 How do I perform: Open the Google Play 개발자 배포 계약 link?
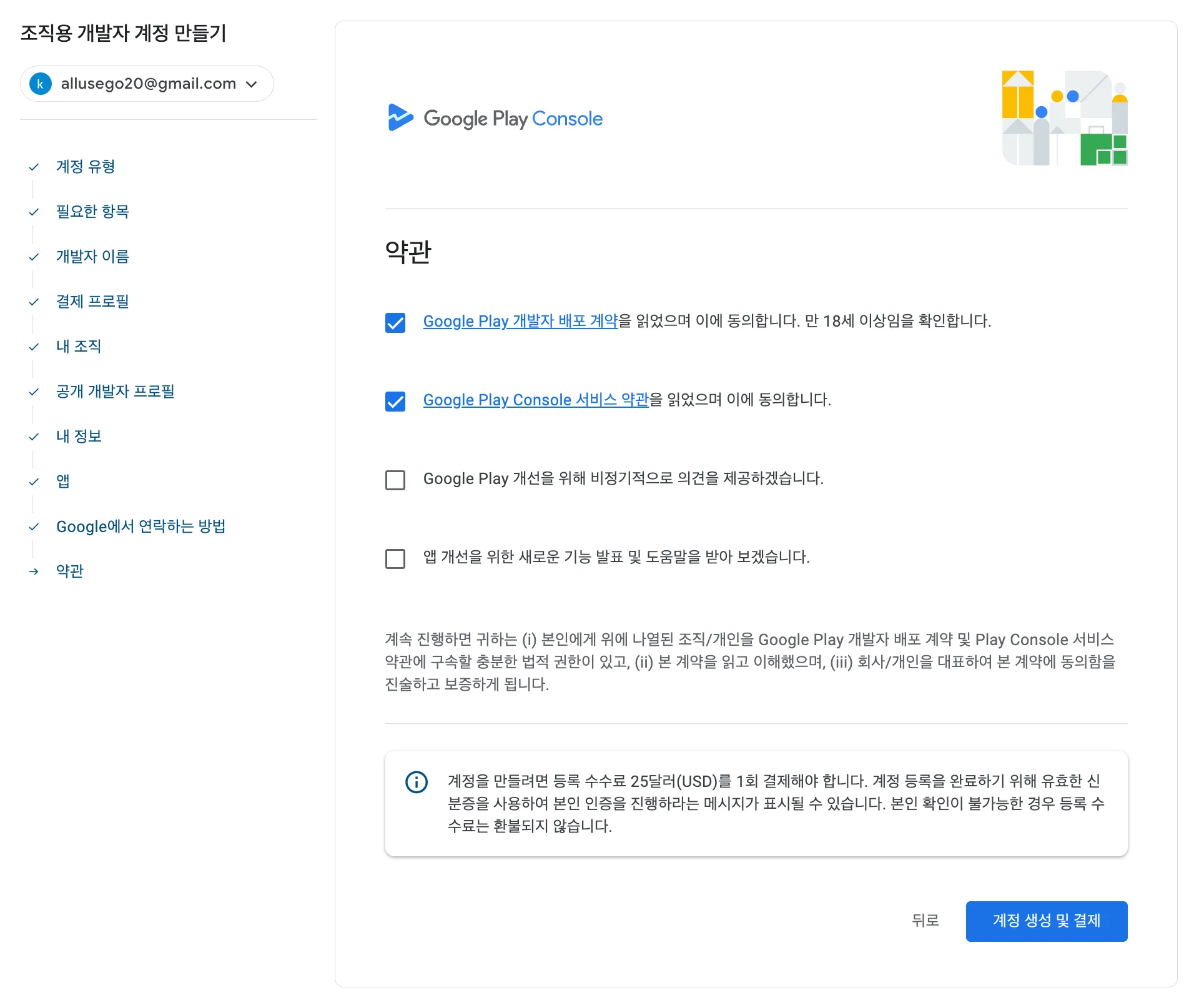(520, 321)
